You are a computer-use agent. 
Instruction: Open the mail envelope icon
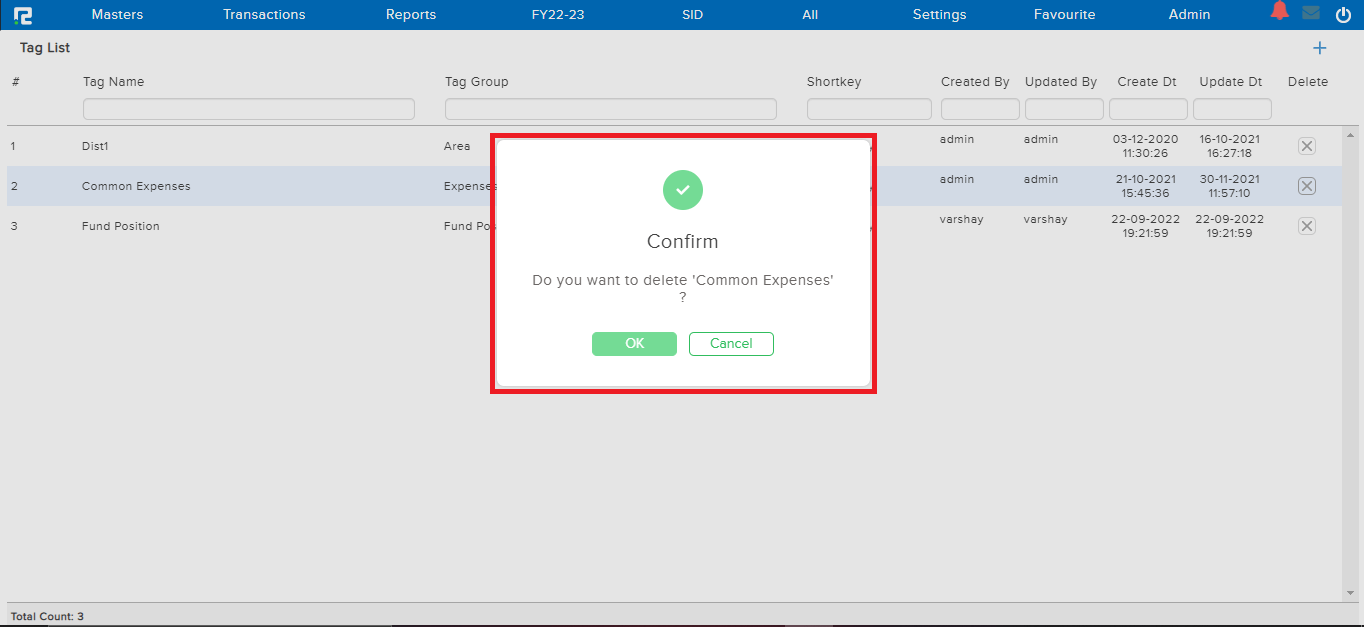click(1311, 14)
